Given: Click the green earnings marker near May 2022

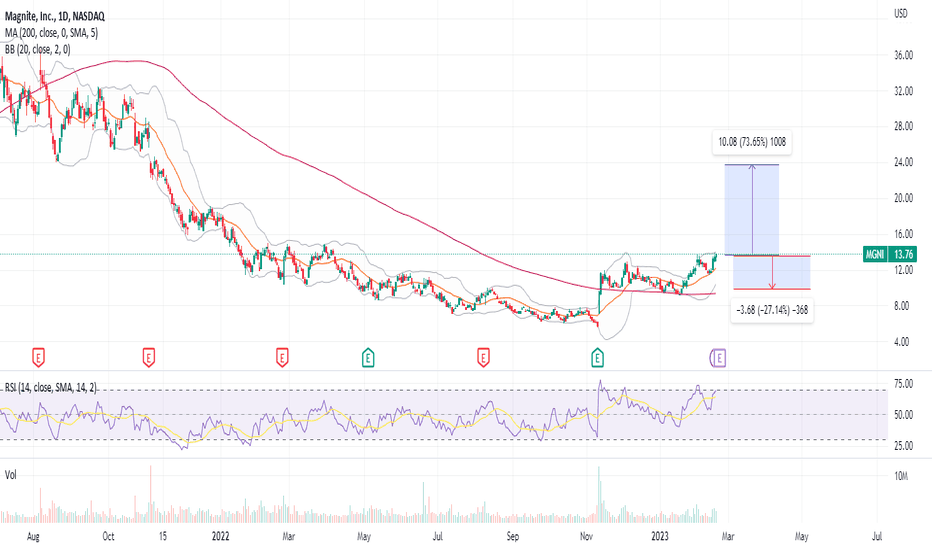Looking at the screenshot, I should tap(368, 357).
